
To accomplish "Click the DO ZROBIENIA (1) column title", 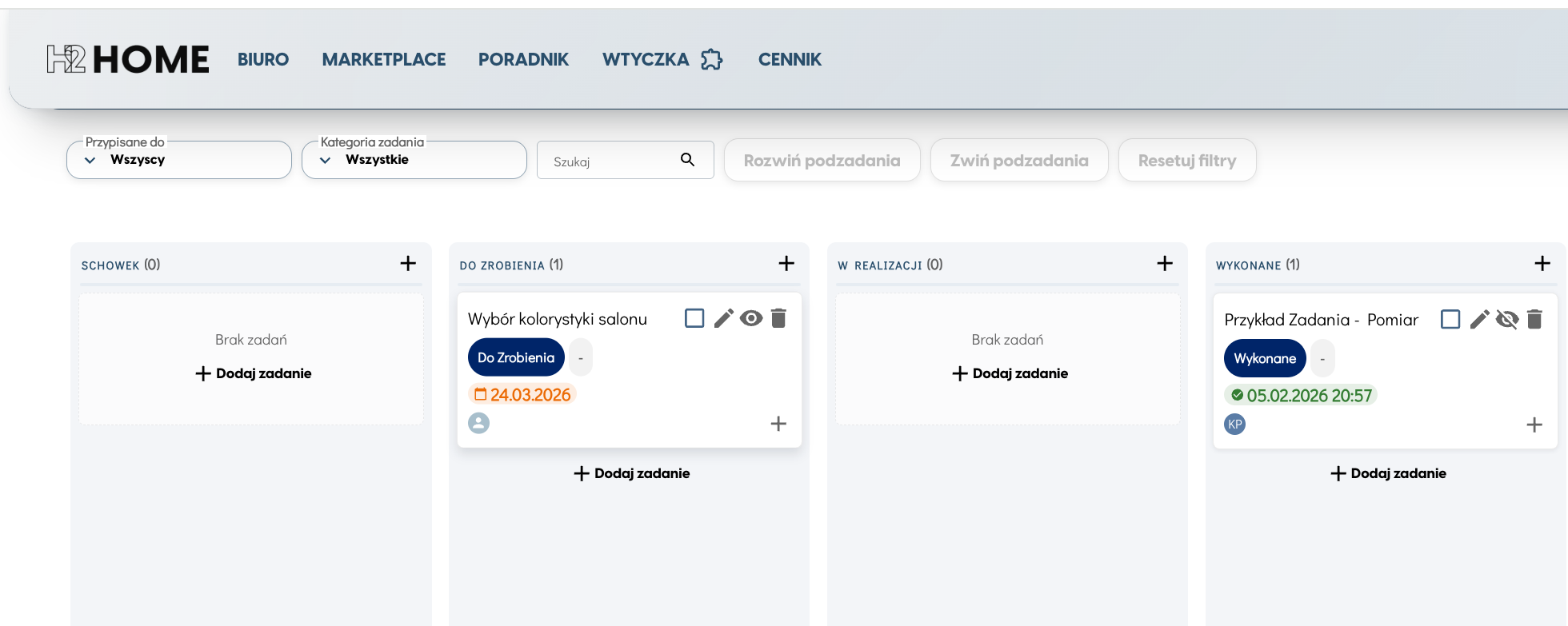I will [511, 265].
